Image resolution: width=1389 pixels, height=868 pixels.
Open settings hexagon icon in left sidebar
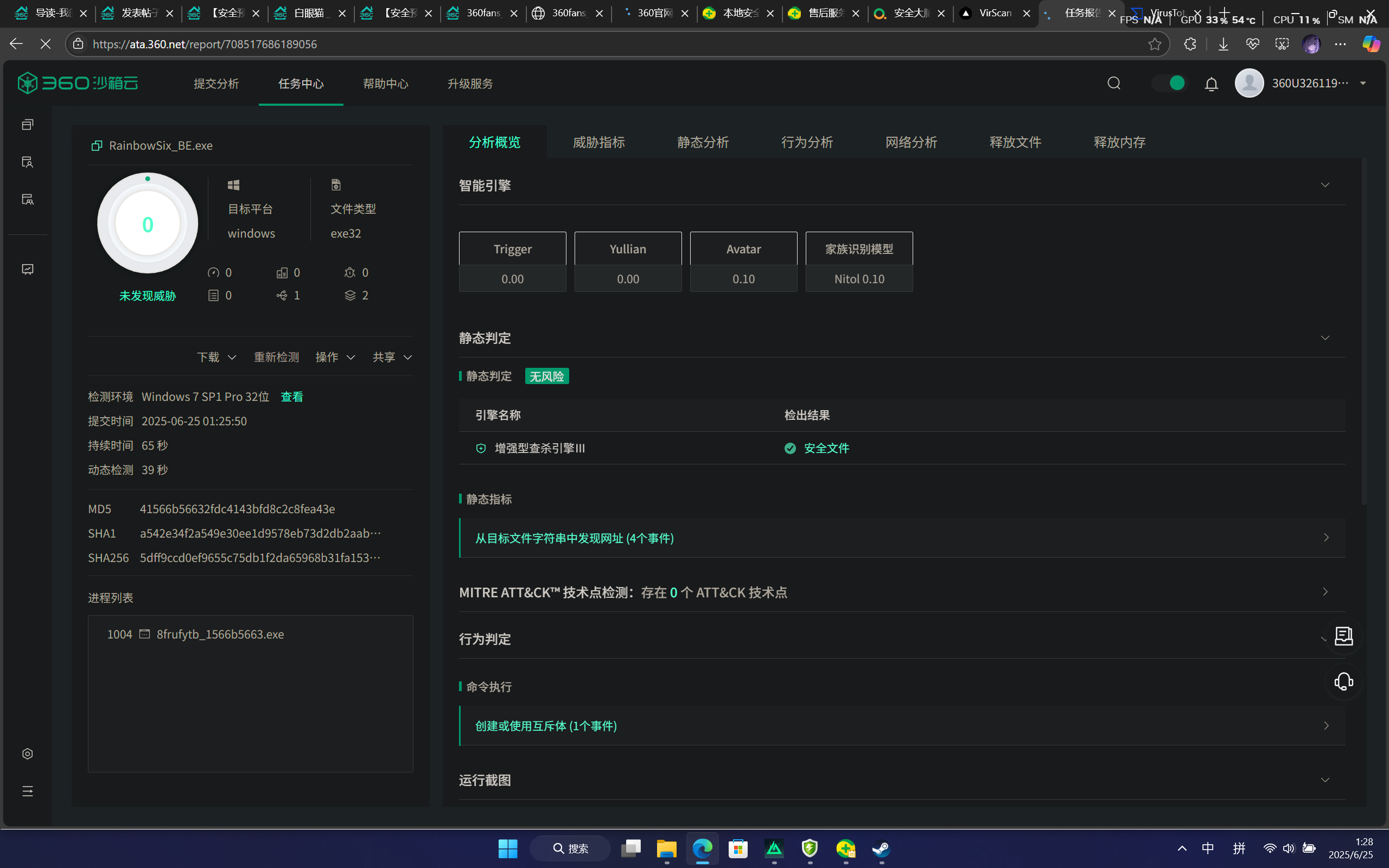coord(28,754)
